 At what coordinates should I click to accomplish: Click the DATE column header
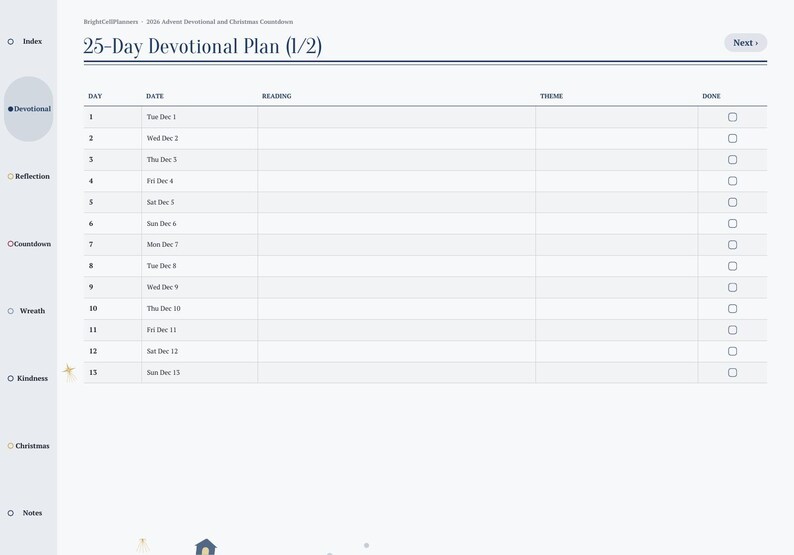click(x=155, y=96)
